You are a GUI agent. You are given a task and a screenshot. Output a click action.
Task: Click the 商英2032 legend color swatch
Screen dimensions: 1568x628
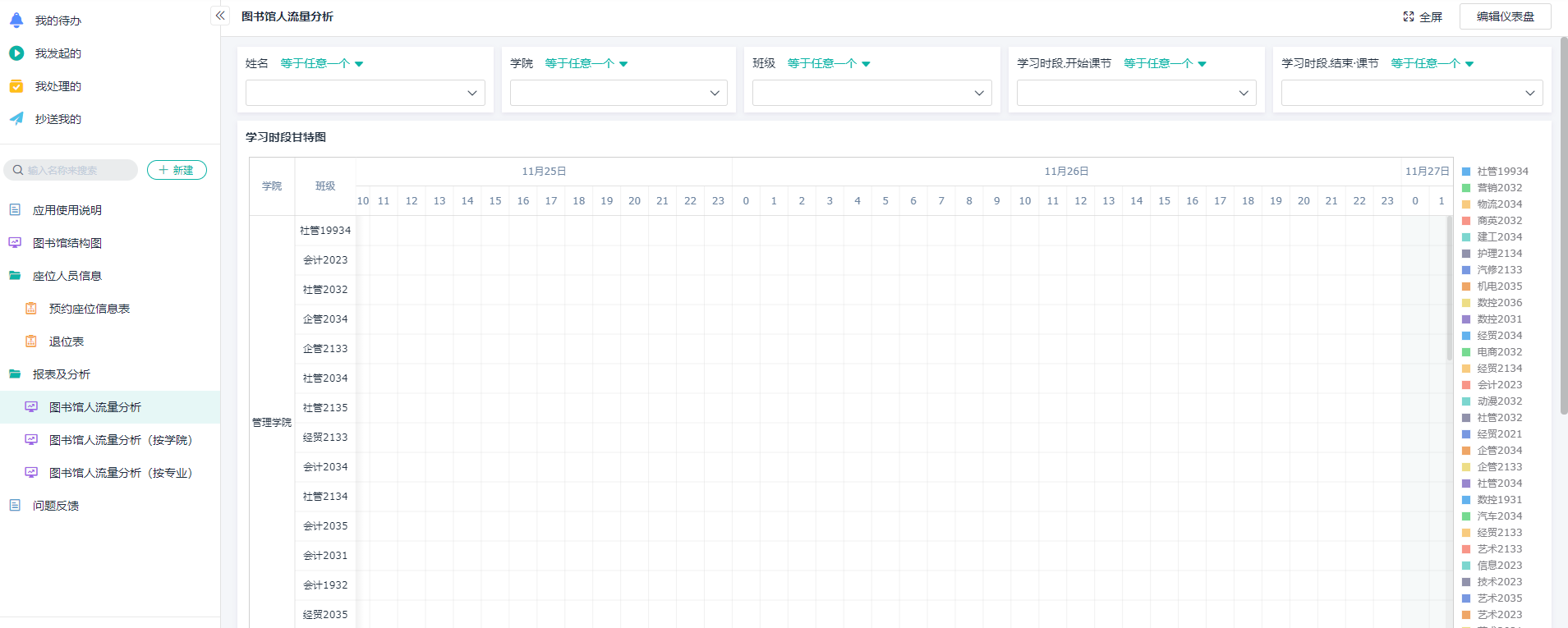[1466, 221]
